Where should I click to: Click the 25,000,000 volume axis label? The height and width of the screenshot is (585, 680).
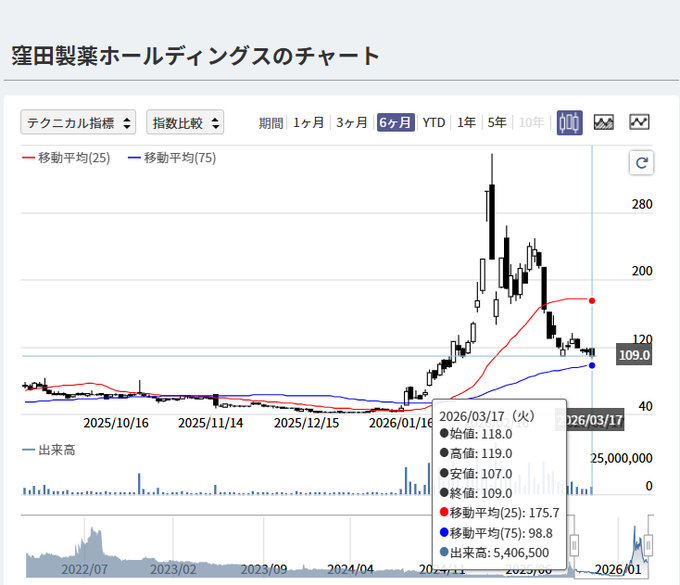(x=621, y=458)
